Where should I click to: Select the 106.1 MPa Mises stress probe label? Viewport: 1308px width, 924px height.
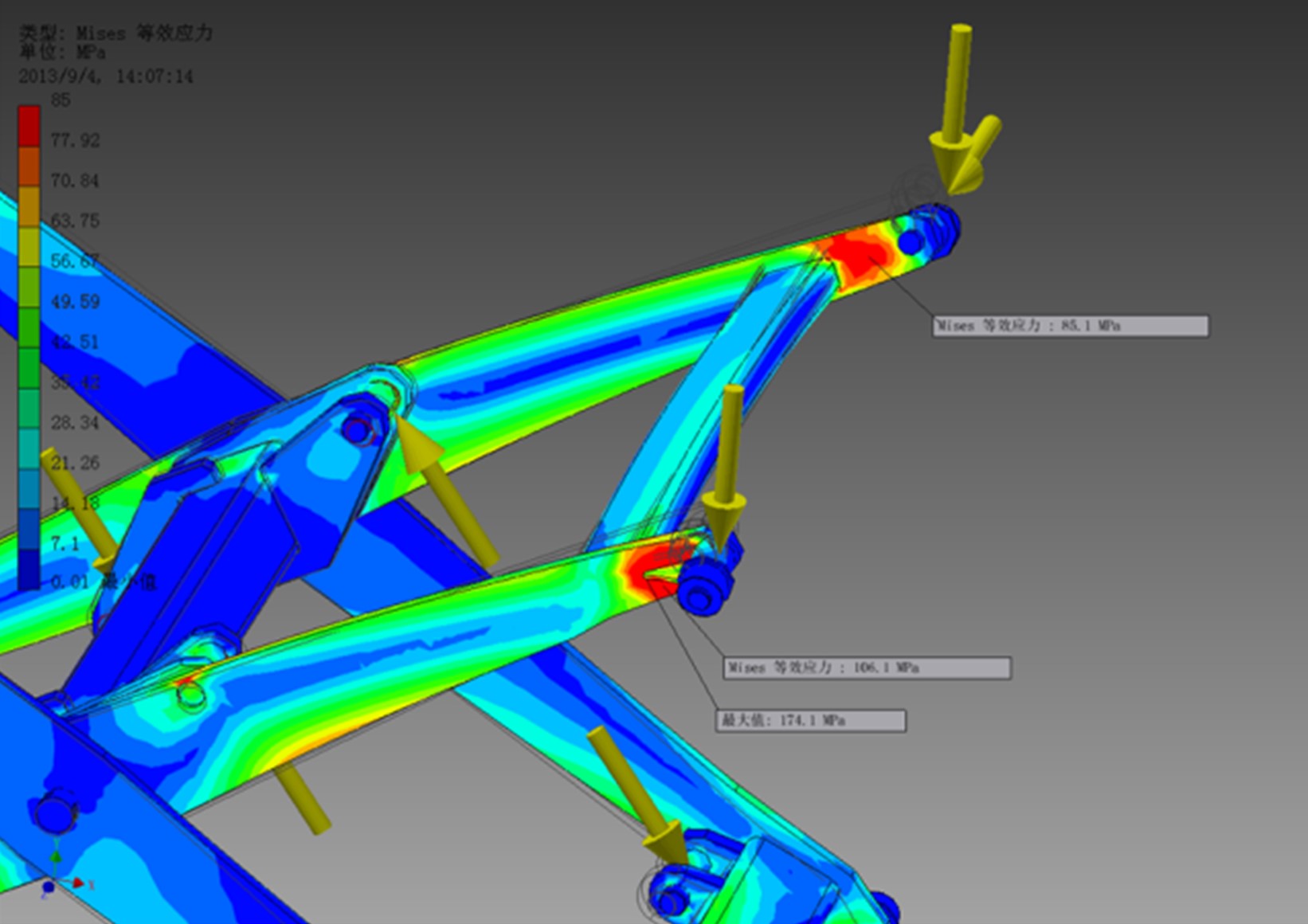[867, 668]
